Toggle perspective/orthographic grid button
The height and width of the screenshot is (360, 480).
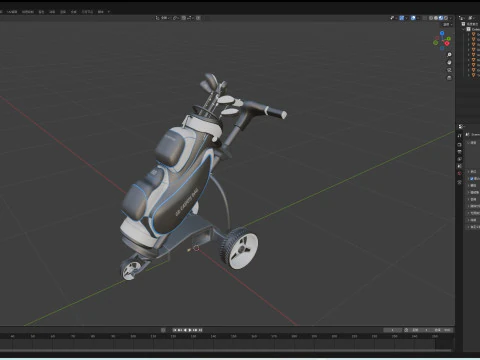point(449,78)
